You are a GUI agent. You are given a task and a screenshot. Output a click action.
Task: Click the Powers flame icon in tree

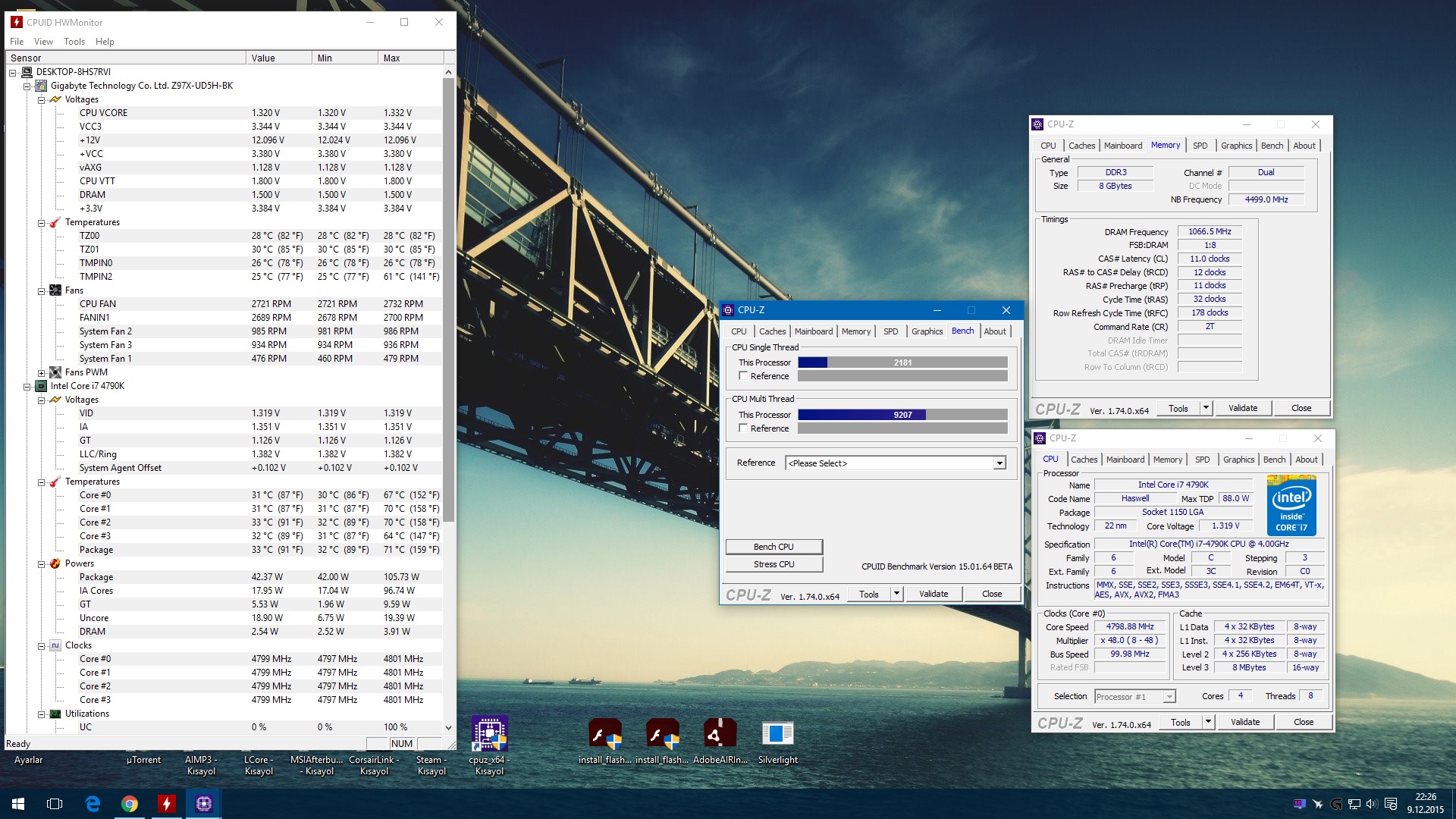pos(55,563)
